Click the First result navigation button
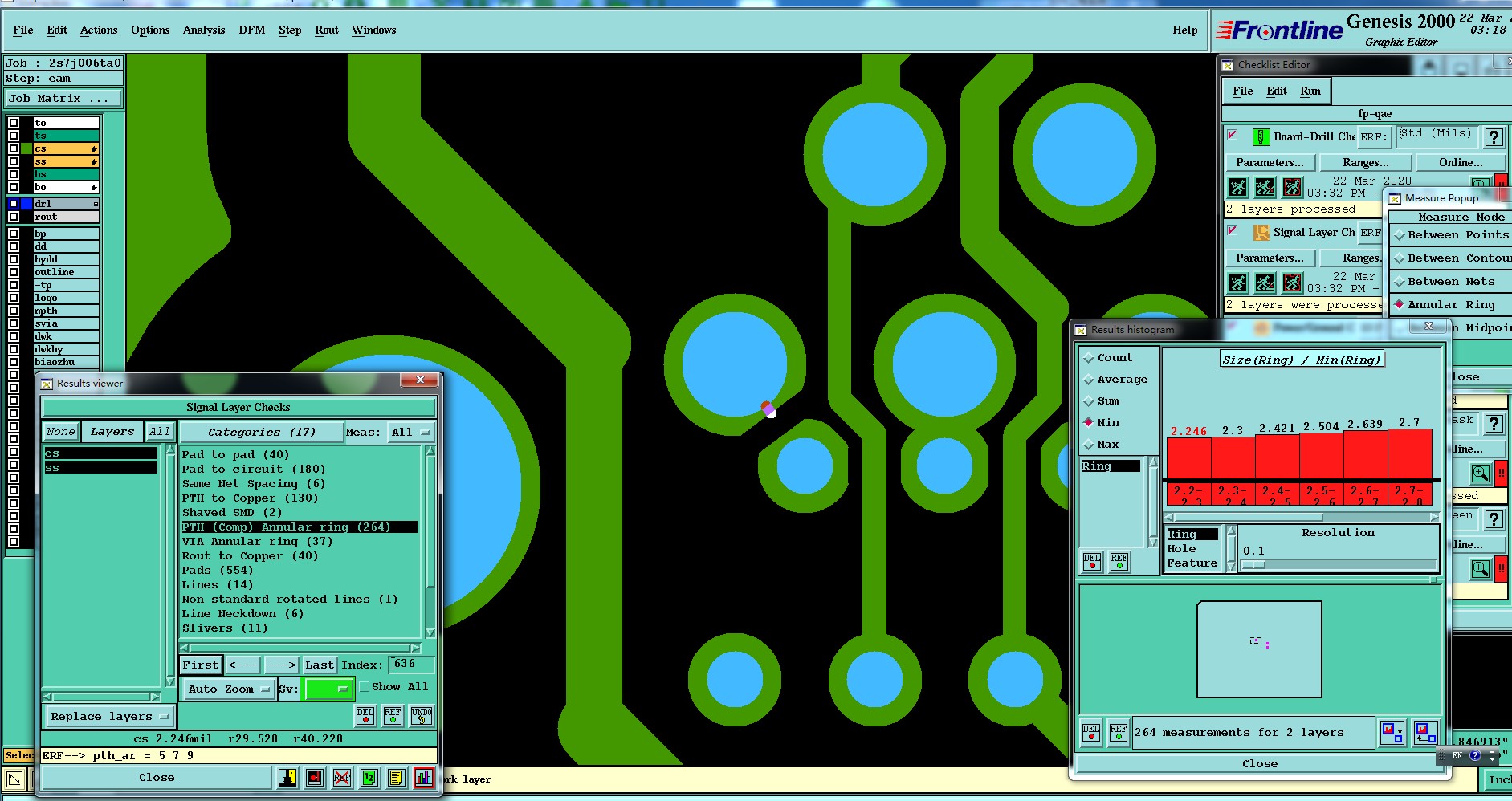This screenshot has height=801, width=1512. 200,665
